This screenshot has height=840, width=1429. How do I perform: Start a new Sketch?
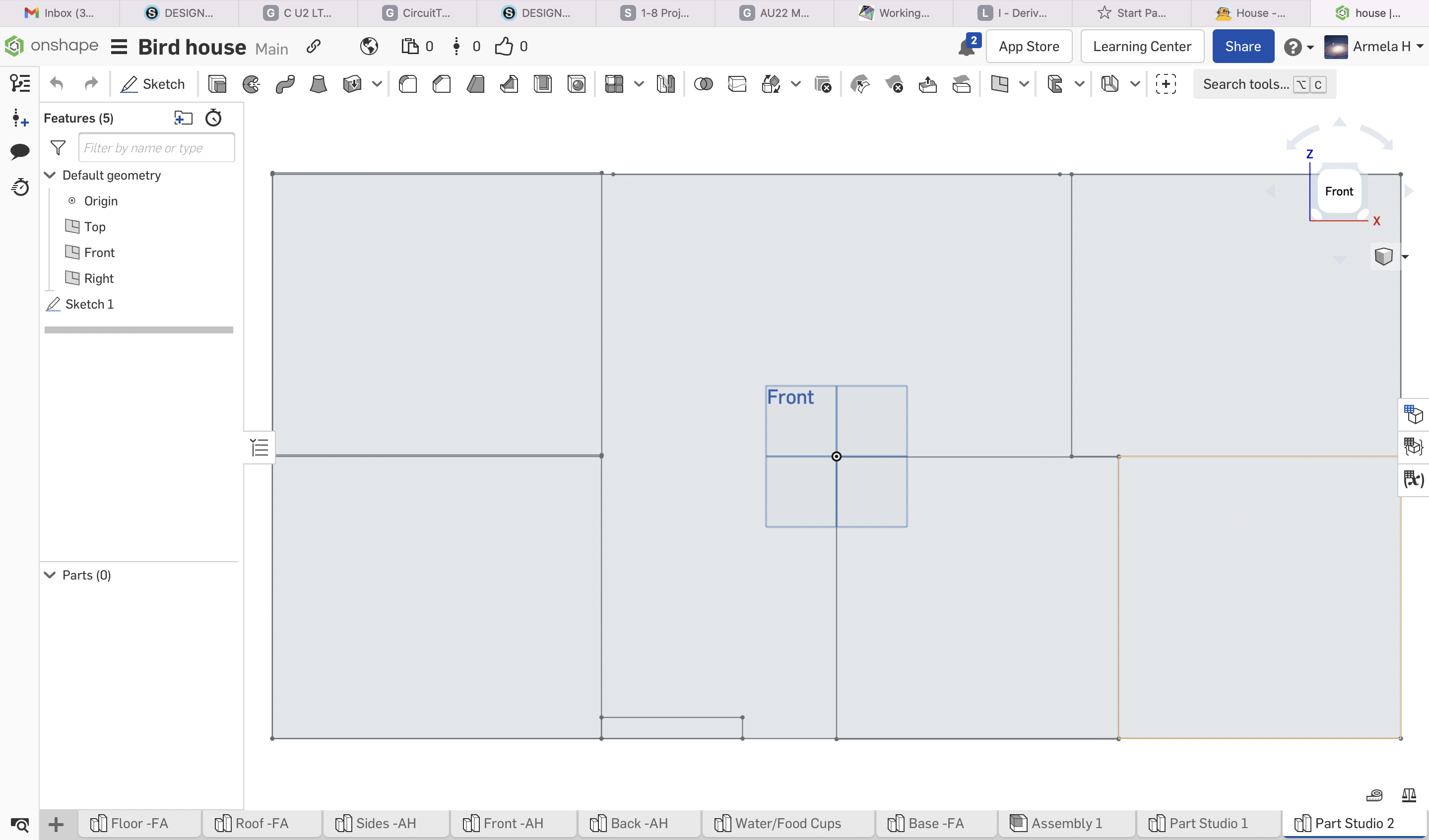(x=152, y=83)
